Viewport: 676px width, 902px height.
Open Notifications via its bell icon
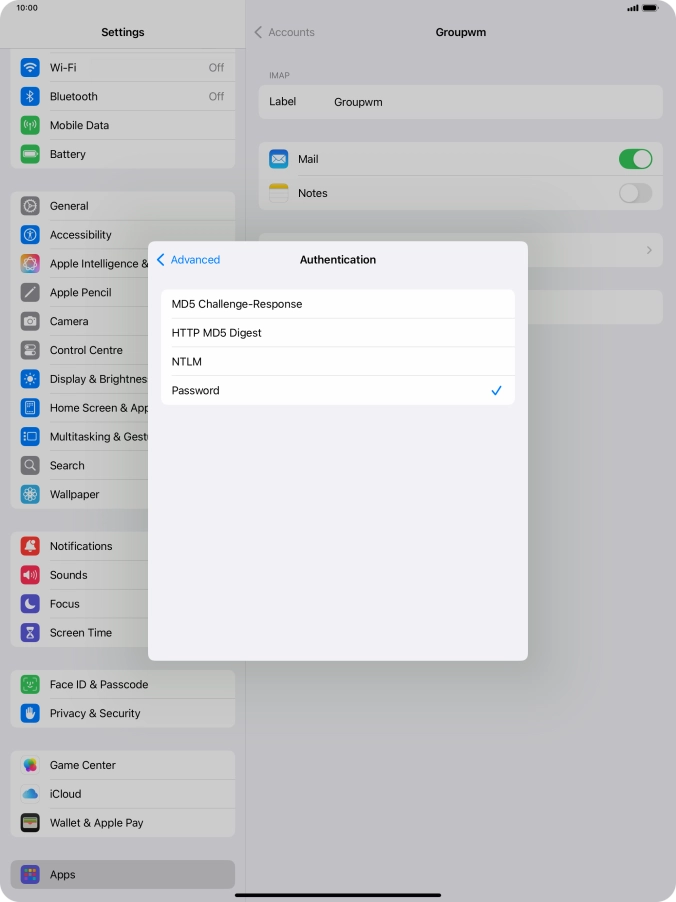click(30, 547)
